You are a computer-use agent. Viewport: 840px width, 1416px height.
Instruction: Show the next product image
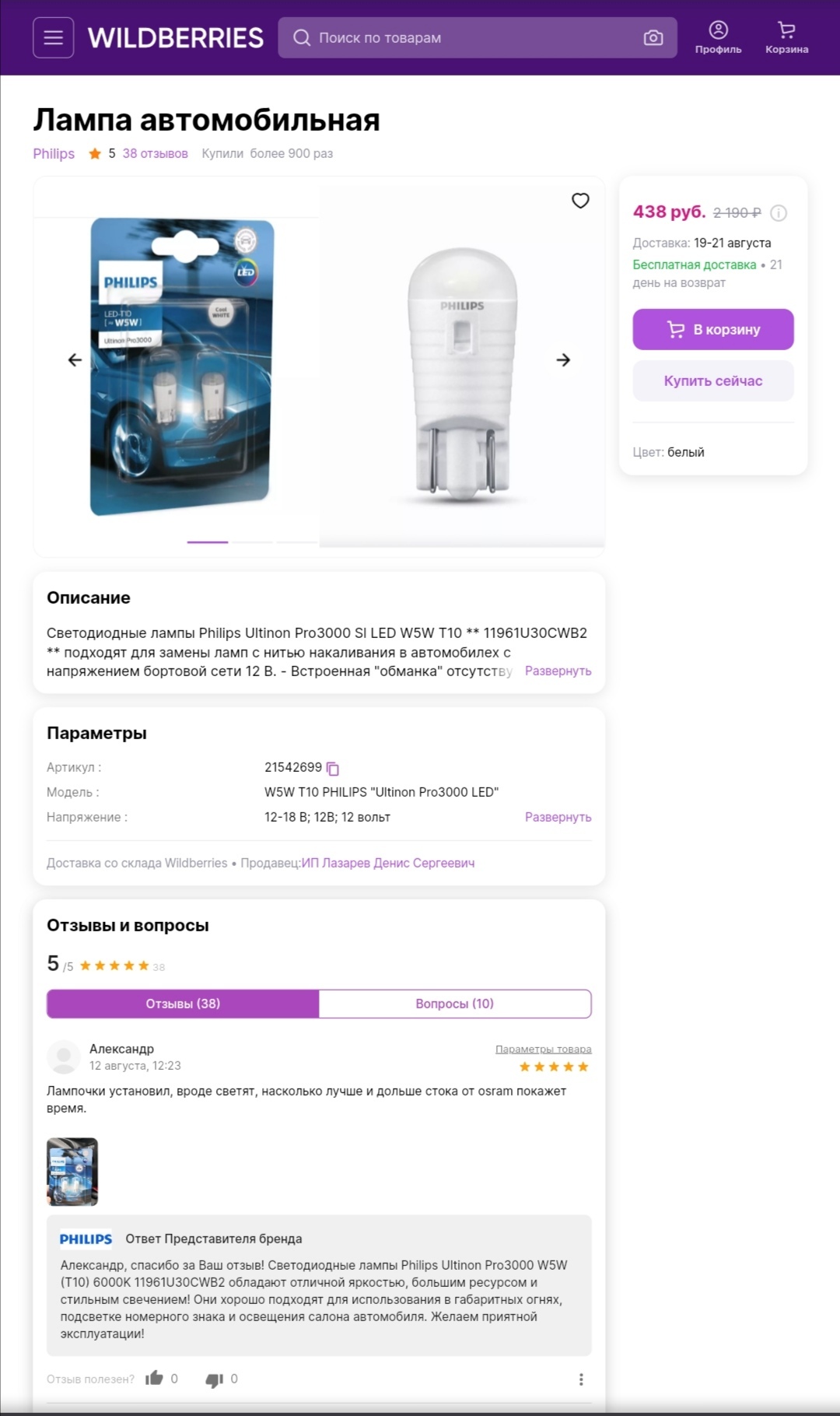[563, 359]
